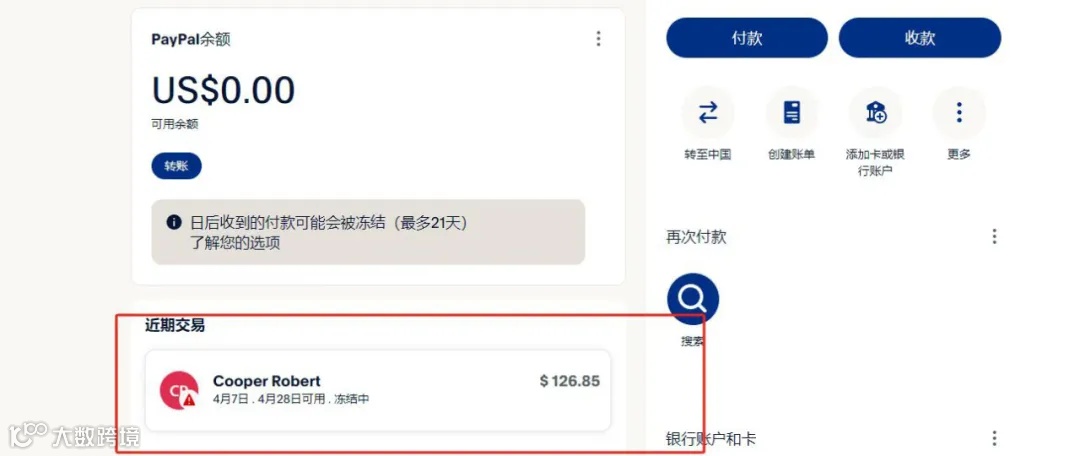The height and width of the screenshot is (456, 1080).
Task: Open the 银行账户和卡 section options menu
Action: click(994, 438)
